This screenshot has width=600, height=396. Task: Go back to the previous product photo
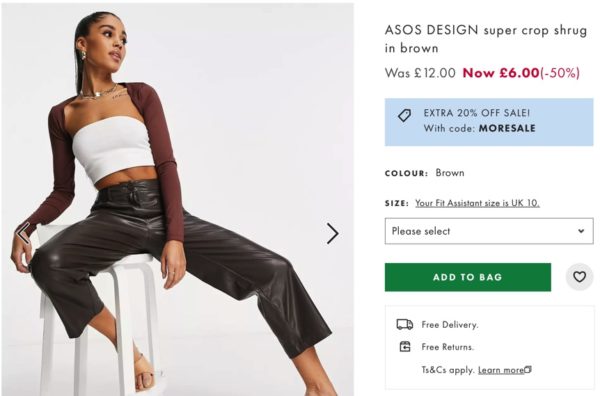23,233
